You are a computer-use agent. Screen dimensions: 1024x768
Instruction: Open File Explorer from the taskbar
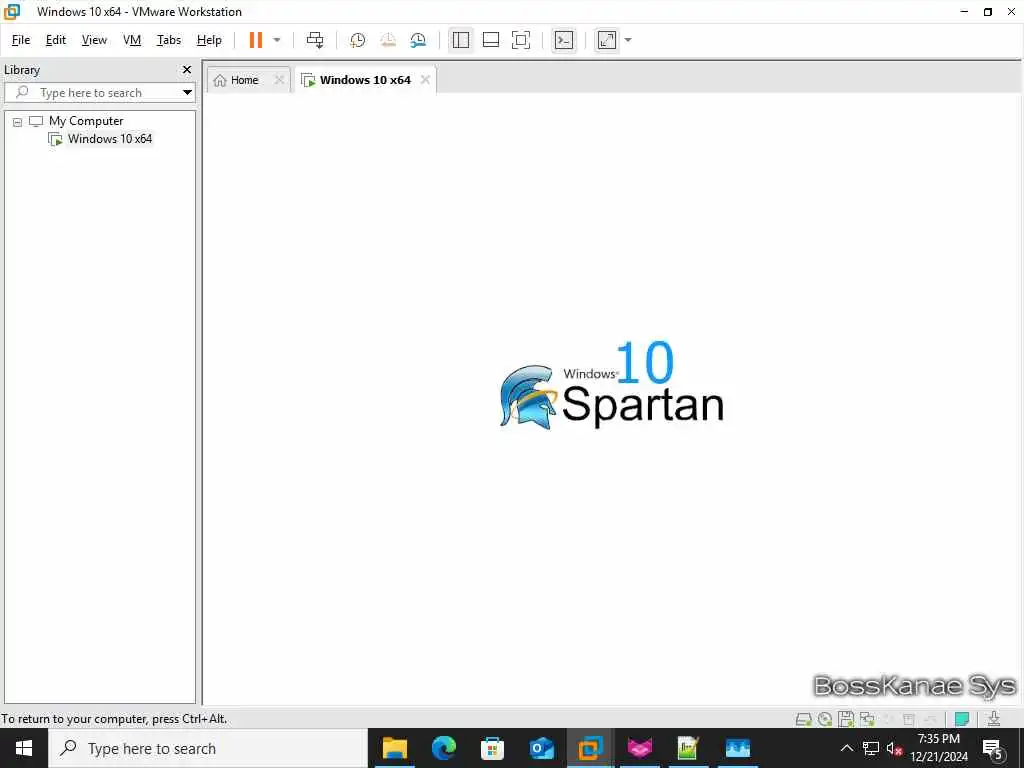[394, 748]
